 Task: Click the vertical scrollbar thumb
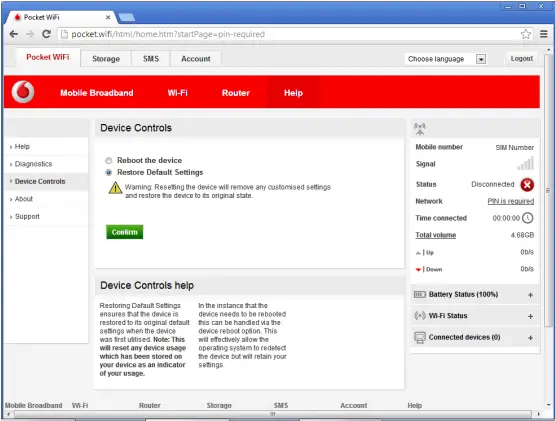[x=548, y=190]
